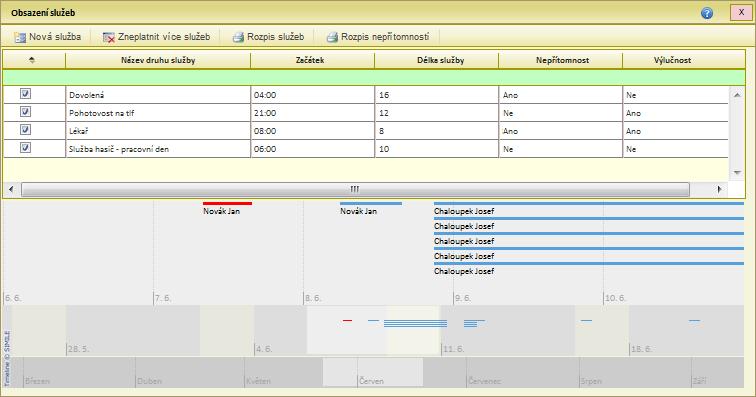Click the 8. 6. date marker

pos(313,298)
